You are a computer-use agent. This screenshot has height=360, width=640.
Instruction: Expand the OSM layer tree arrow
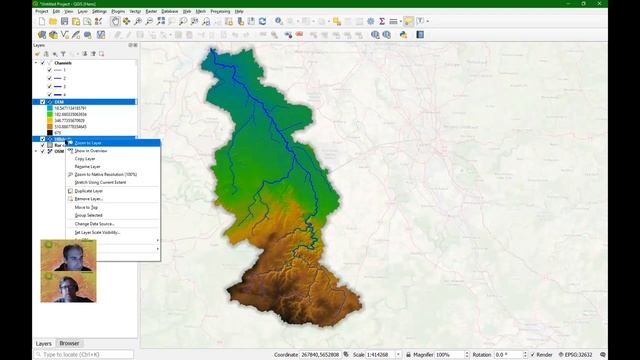tap(36, 151)
